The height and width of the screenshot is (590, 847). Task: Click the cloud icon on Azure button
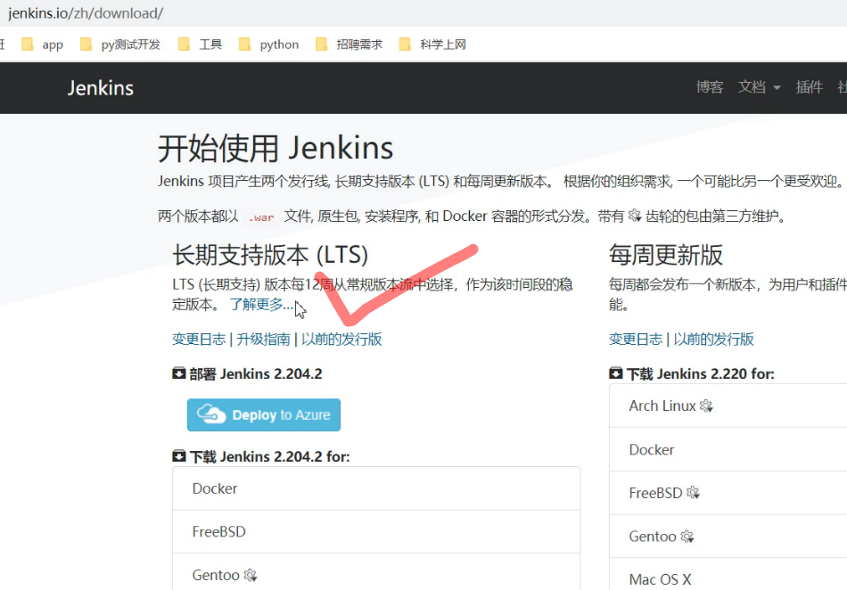tap(211, 414)
